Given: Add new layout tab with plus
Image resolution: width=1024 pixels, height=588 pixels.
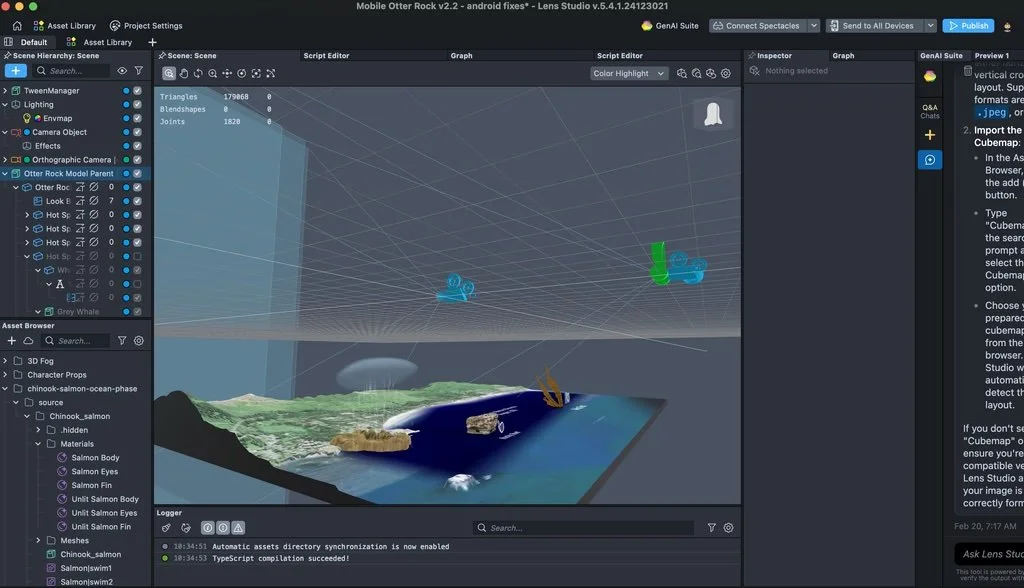Looking at the screenshot, I should (152, 42).
